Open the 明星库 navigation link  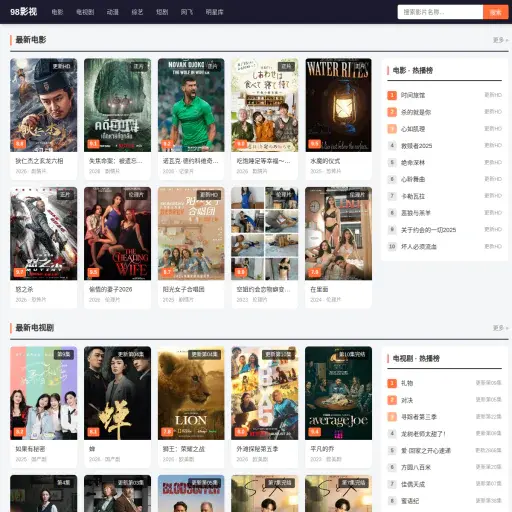214,12
